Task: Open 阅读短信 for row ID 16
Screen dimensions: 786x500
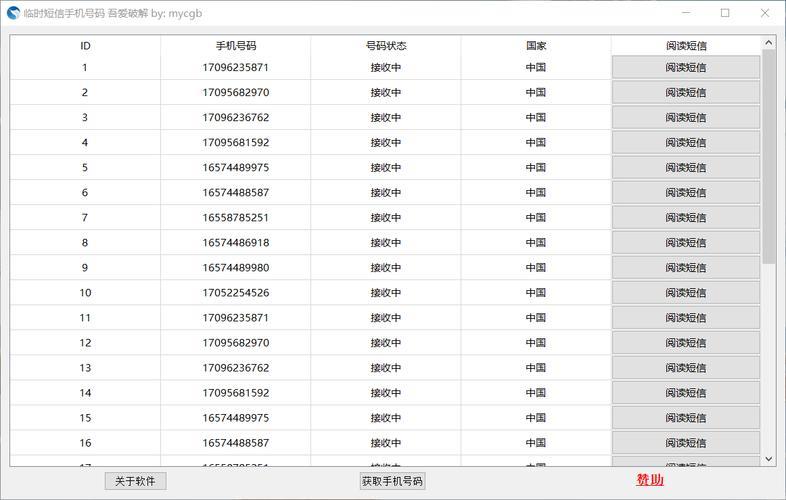Action: point(686,443)
